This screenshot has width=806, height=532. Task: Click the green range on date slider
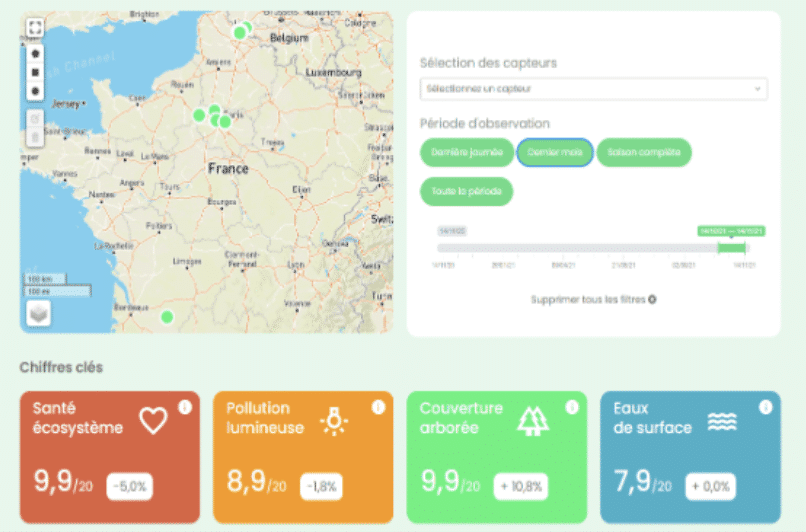click(731, 248)
